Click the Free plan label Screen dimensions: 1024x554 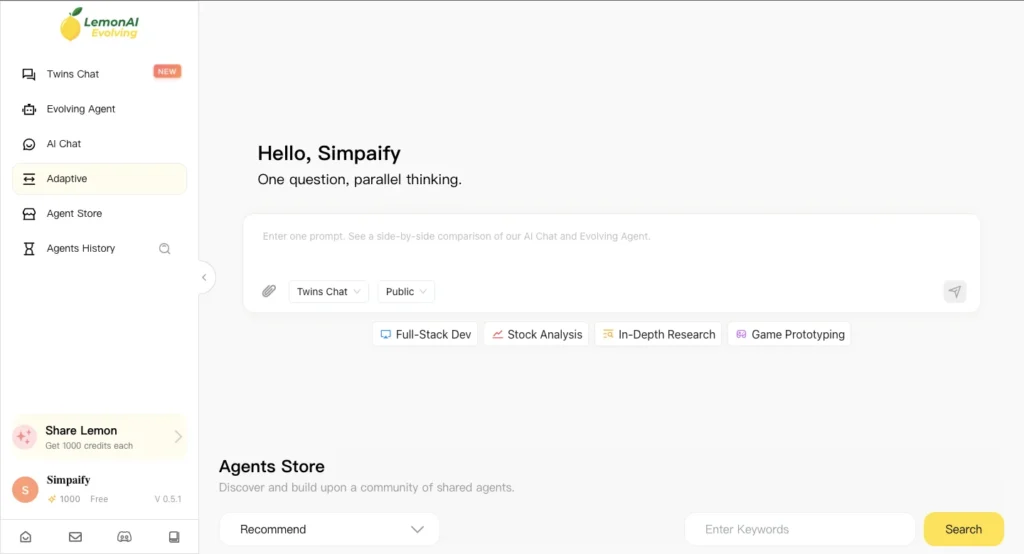[x=99, y=499]
